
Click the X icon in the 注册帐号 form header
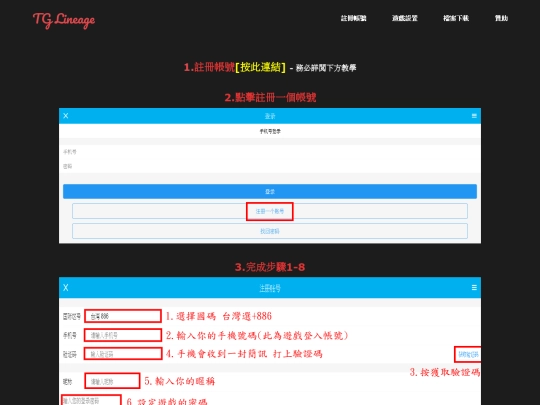point(66,288)
